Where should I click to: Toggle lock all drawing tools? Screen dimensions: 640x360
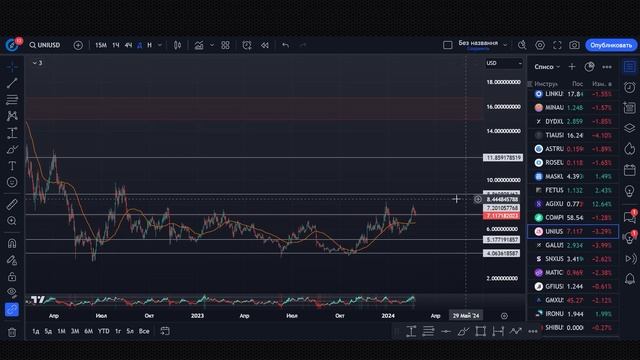point(12,277)
